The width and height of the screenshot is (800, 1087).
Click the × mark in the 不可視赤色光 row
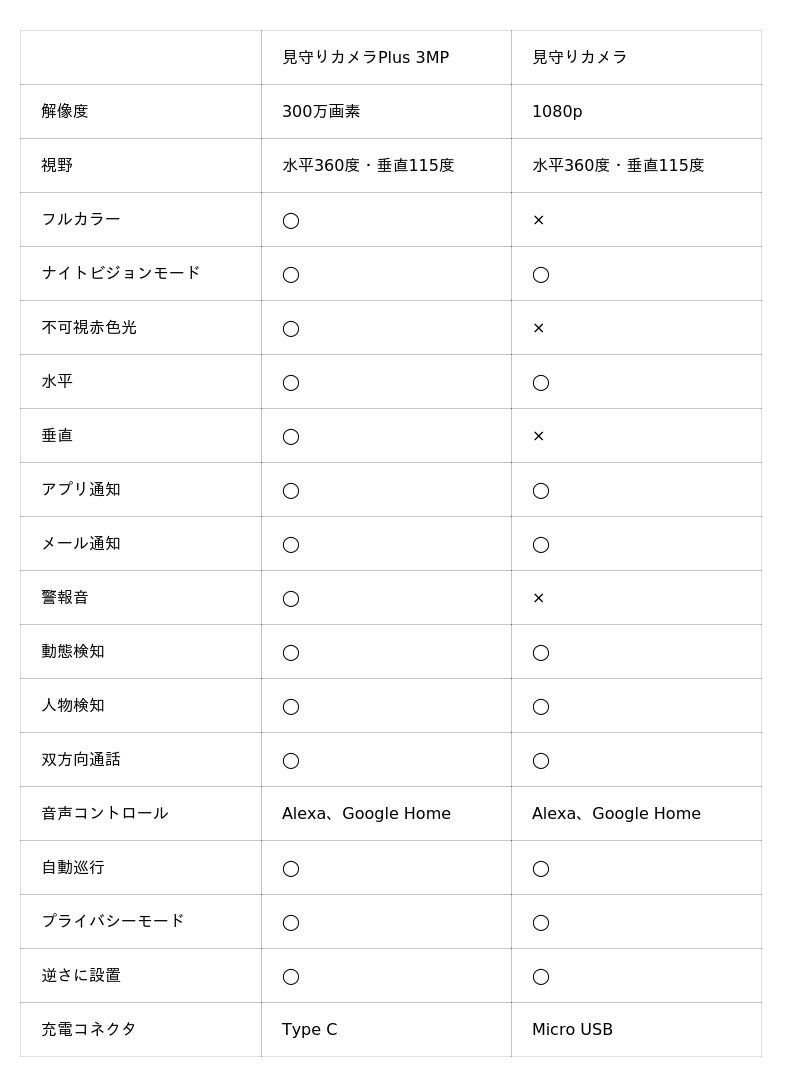coord(538,328)
